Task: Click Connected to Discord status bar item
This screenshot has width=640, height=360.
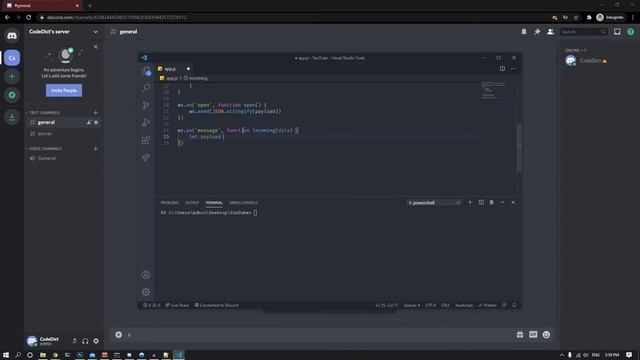Action: 216,305
